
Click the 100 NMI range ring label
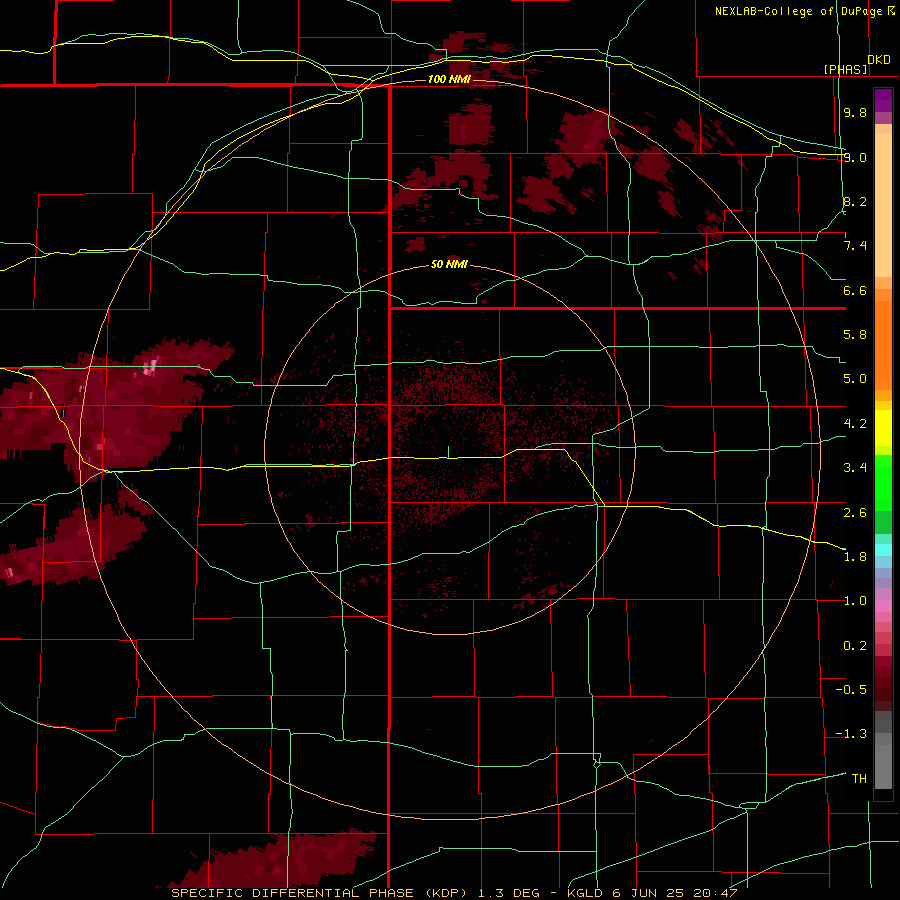pos(449,79)
